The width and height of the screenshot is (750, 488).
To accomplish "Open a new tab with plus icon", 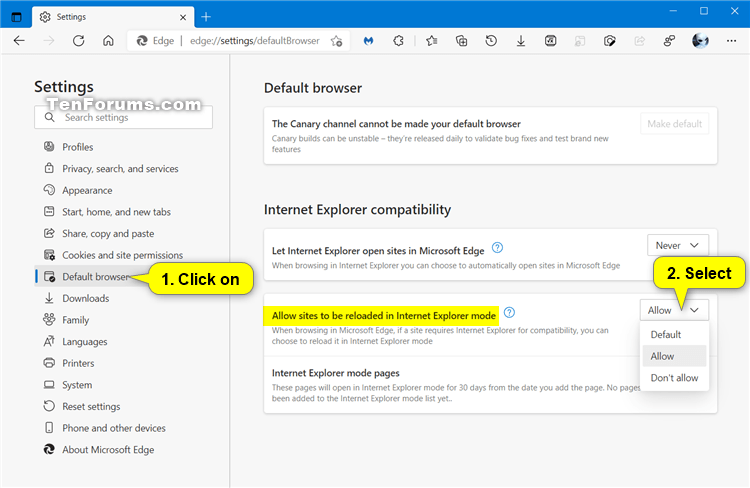I will click(x=206, y=17).
